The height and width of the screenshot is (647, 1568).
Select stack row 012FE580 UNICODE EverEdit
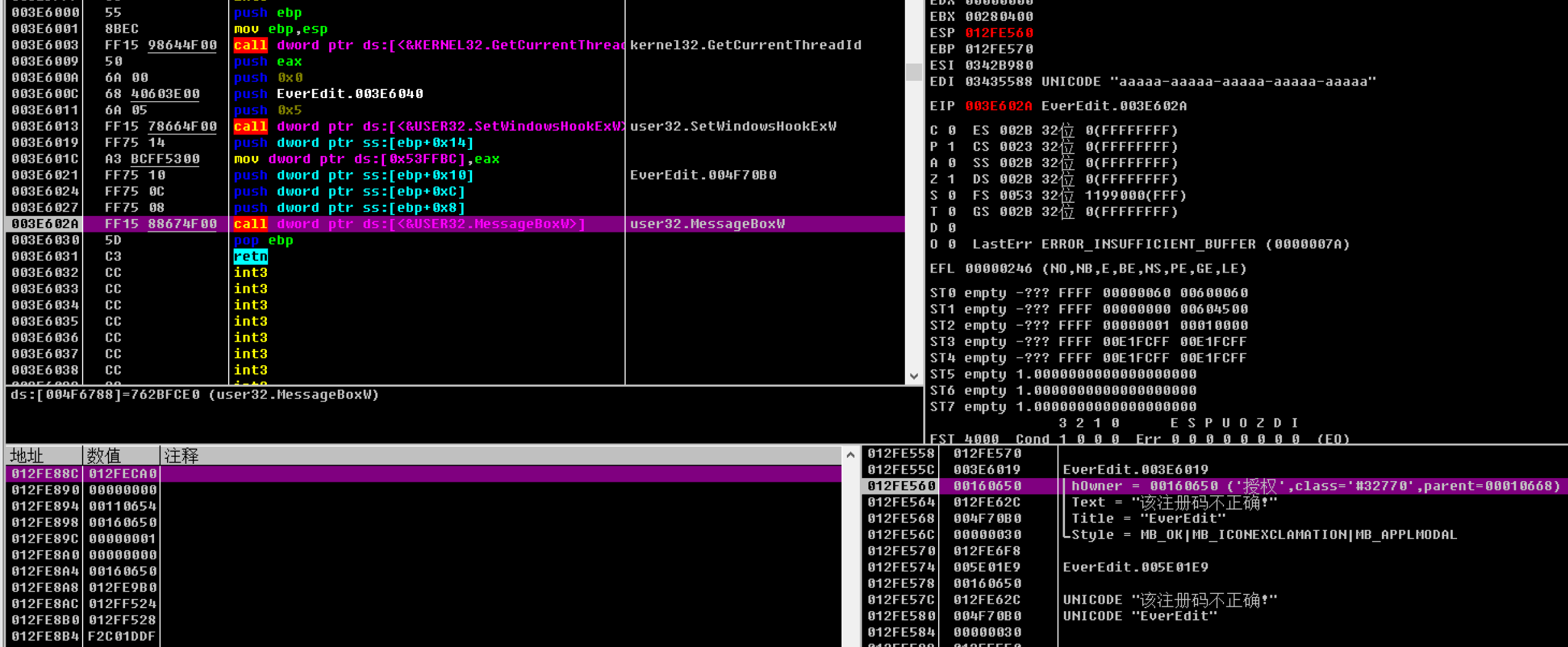click(x=1214, y=616)
